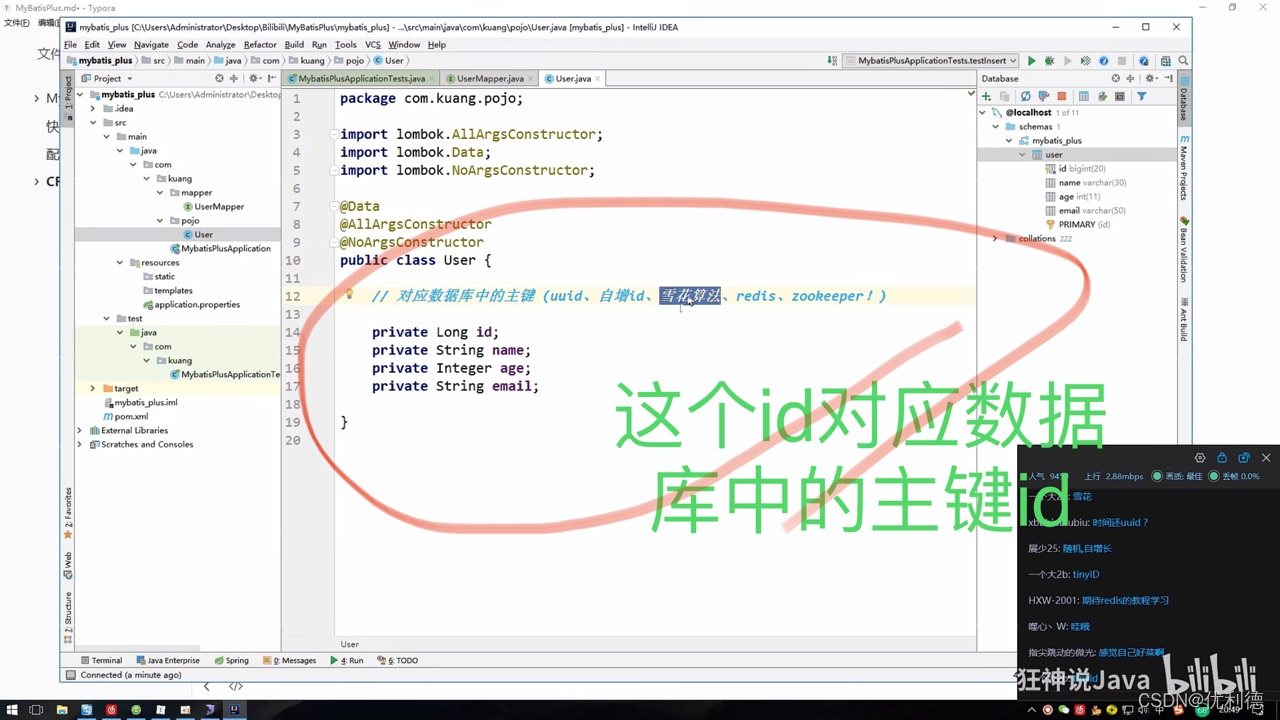Open run configuration dropdown testInsert
The image size is (1280, 720).
tap(930, 61)
